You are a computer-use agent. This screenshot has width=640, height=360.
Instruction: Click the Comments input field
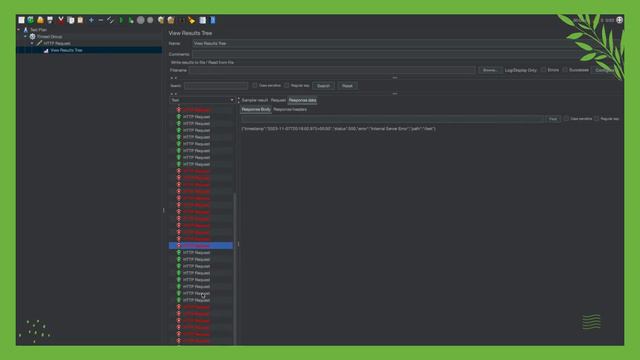(x=406, y=54)
